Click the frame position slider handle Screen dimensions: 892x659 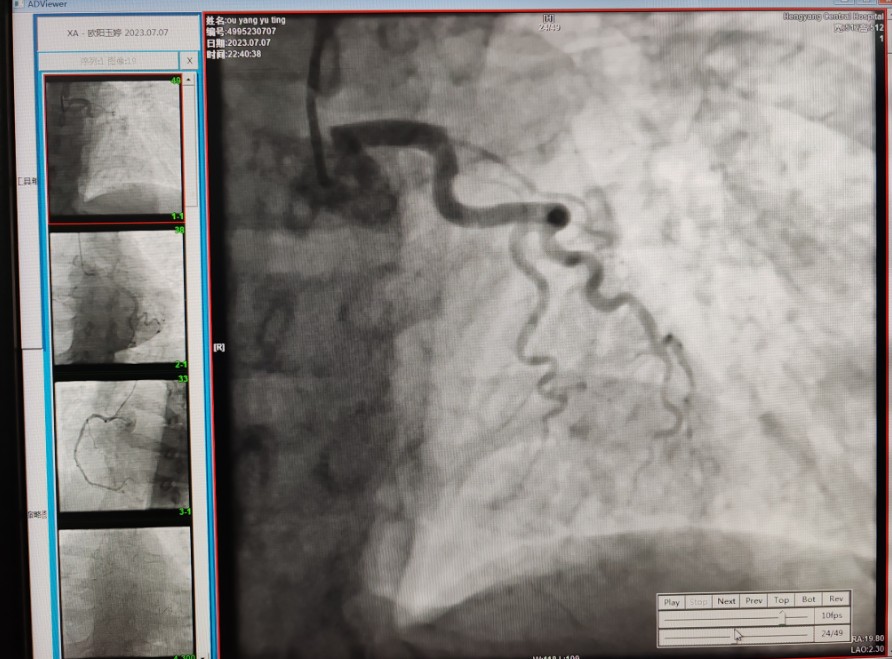pyautogui.click(x=736, y=634)
